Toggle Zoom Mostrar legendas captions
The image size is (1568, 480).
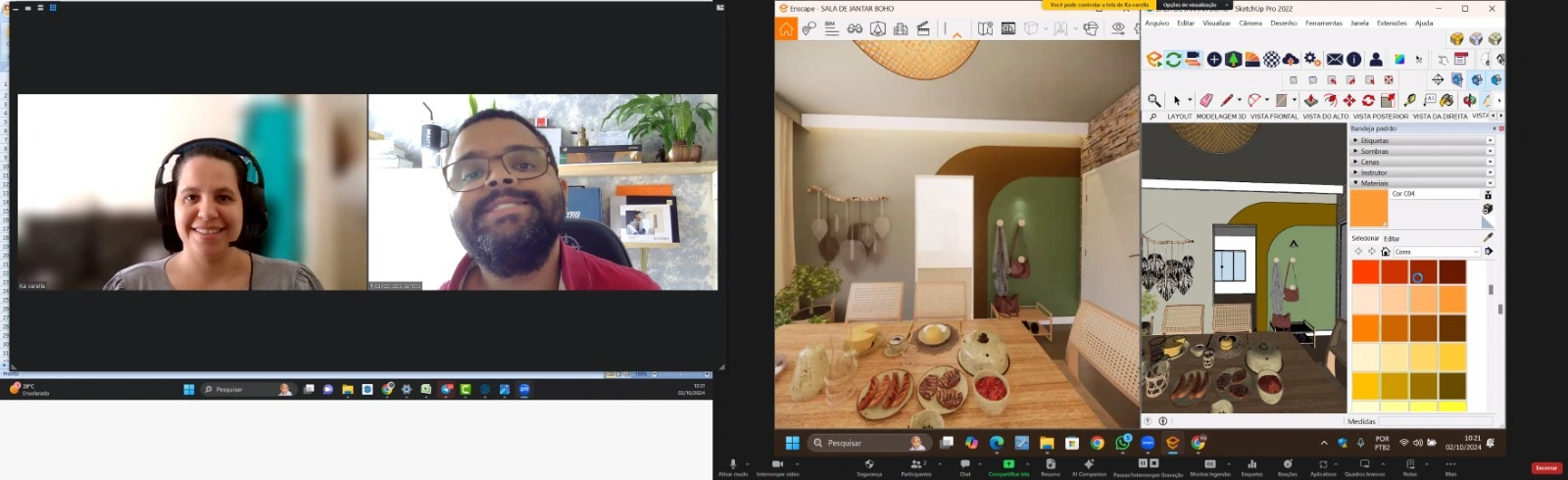pyautogui.click(x=1210, y=466)
